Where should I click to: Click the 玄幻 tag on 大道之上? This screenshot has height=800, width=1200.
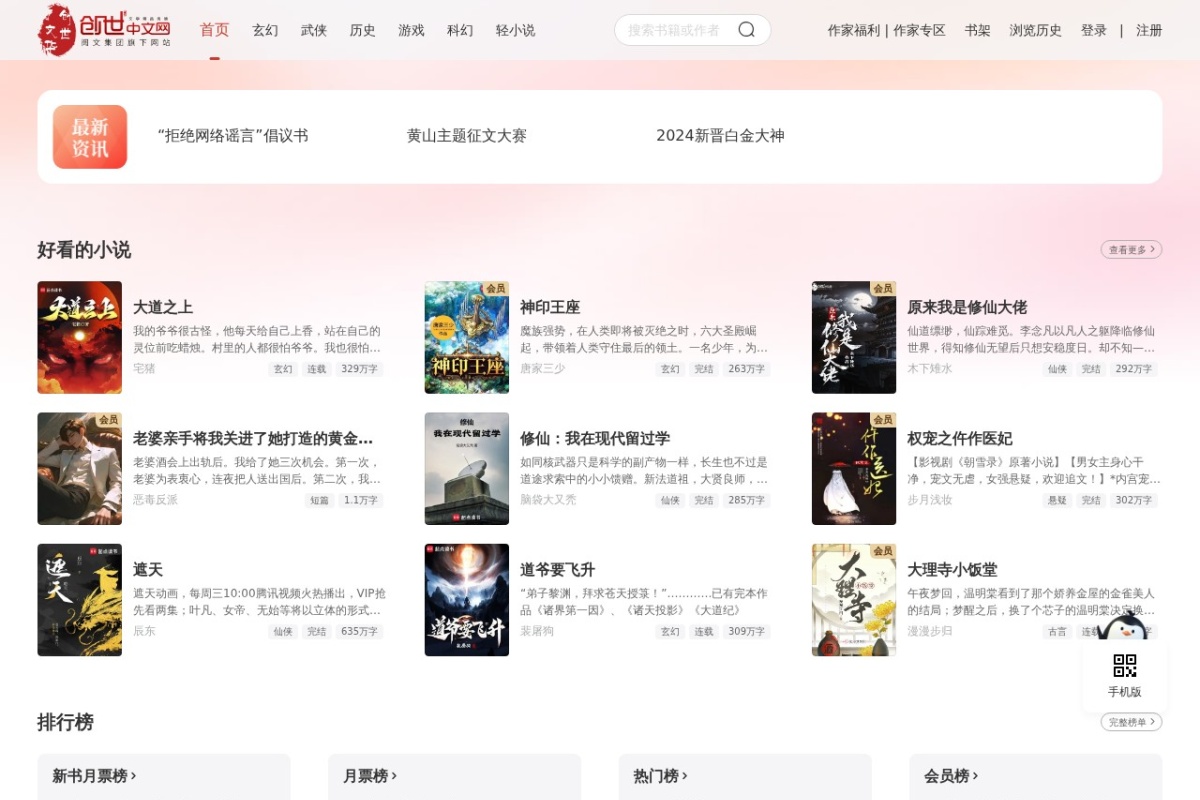coord(283,369)
